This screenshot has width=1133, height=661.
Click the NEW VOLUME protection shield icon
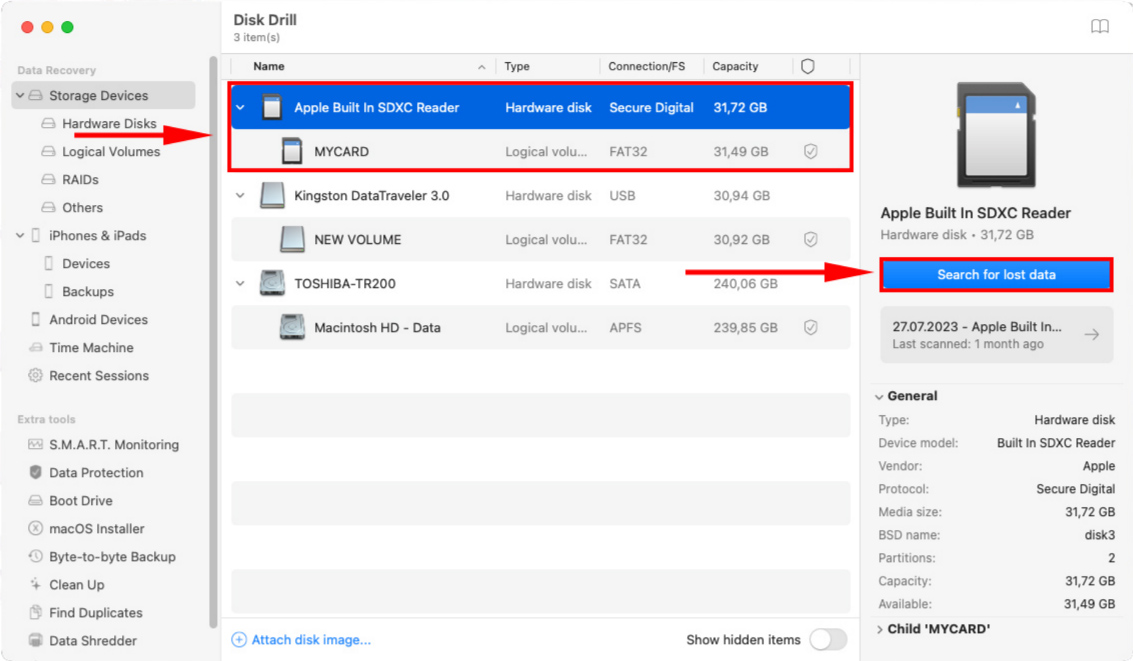tap(811, 239)
